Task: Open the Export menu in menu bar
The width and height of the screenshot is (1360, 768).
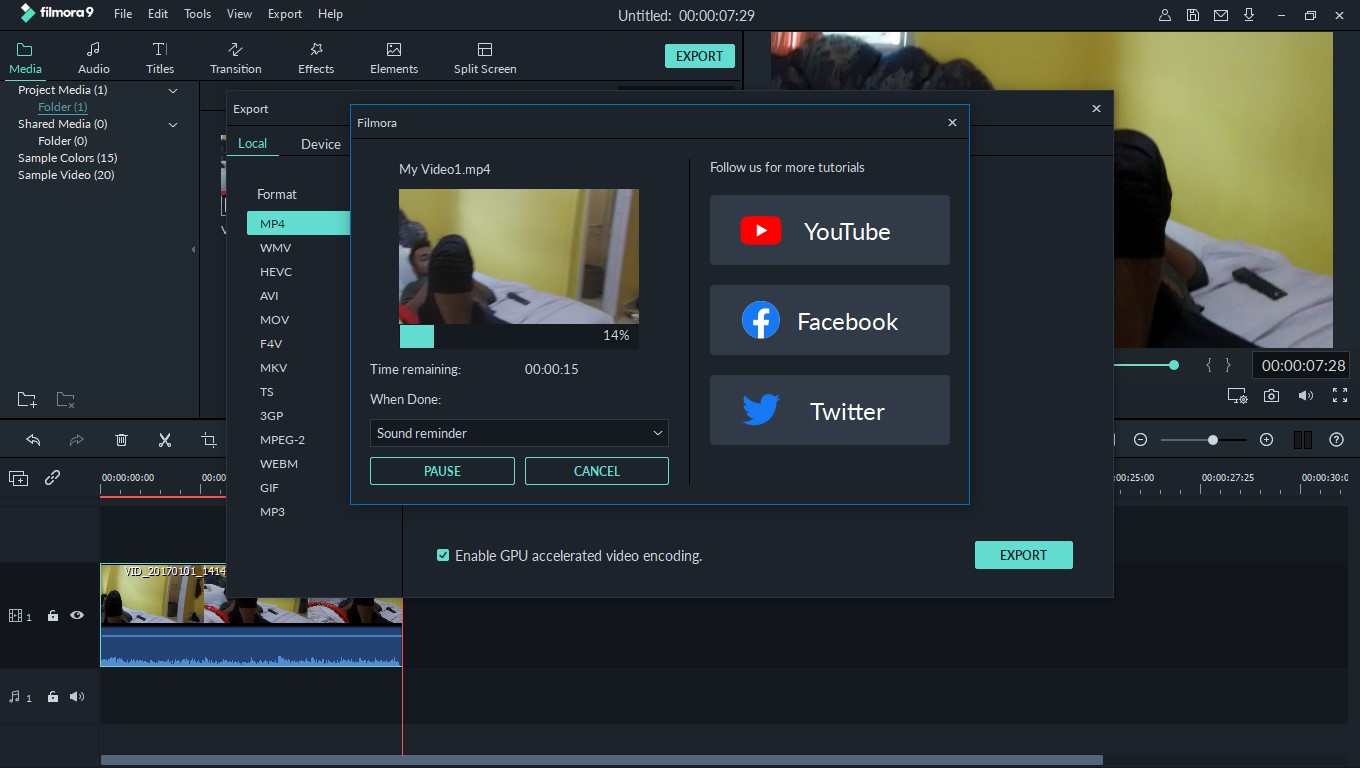Action: pyautogui.click(x=285, y=14)
